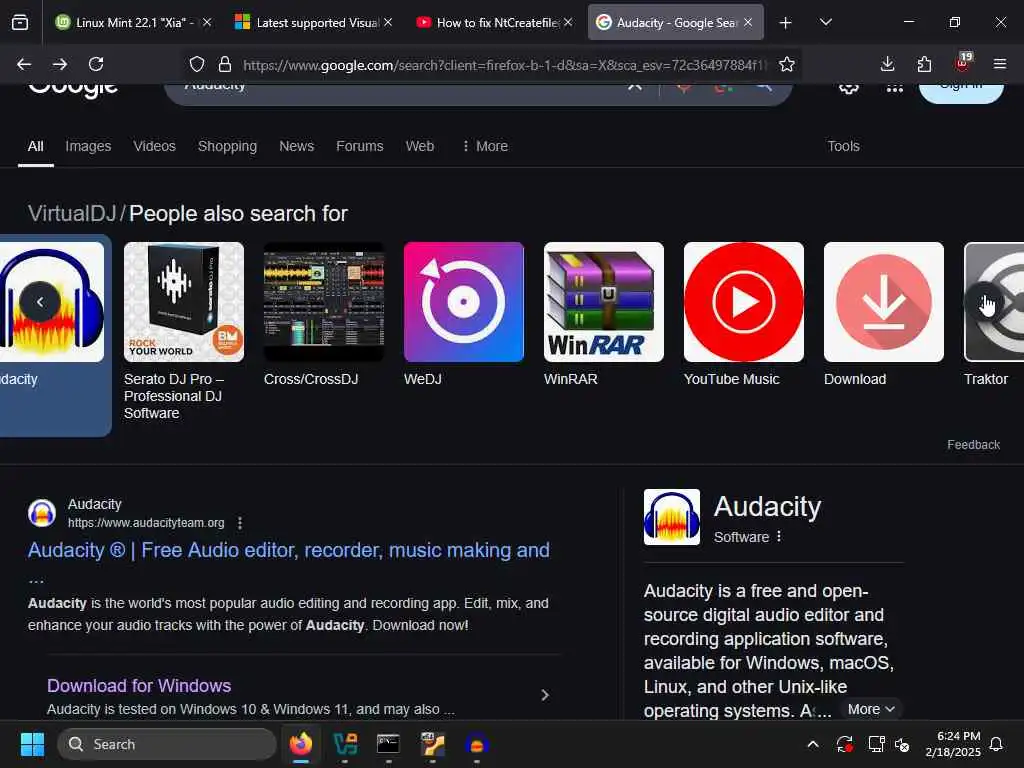Click the Audacity logo in knowledge panel
Screen dimensions: 1024x768
(671, 517)
